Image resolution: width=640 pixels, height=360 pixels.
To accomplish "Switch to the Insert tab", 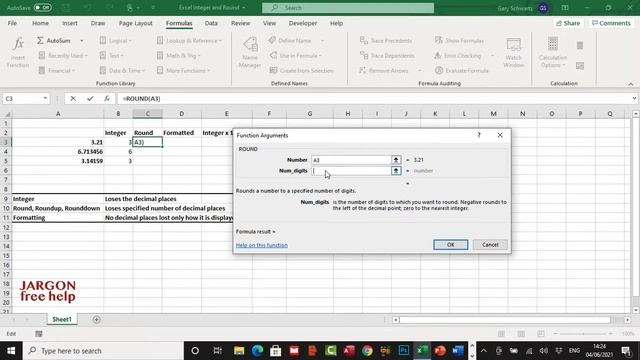I will point(70,23).
